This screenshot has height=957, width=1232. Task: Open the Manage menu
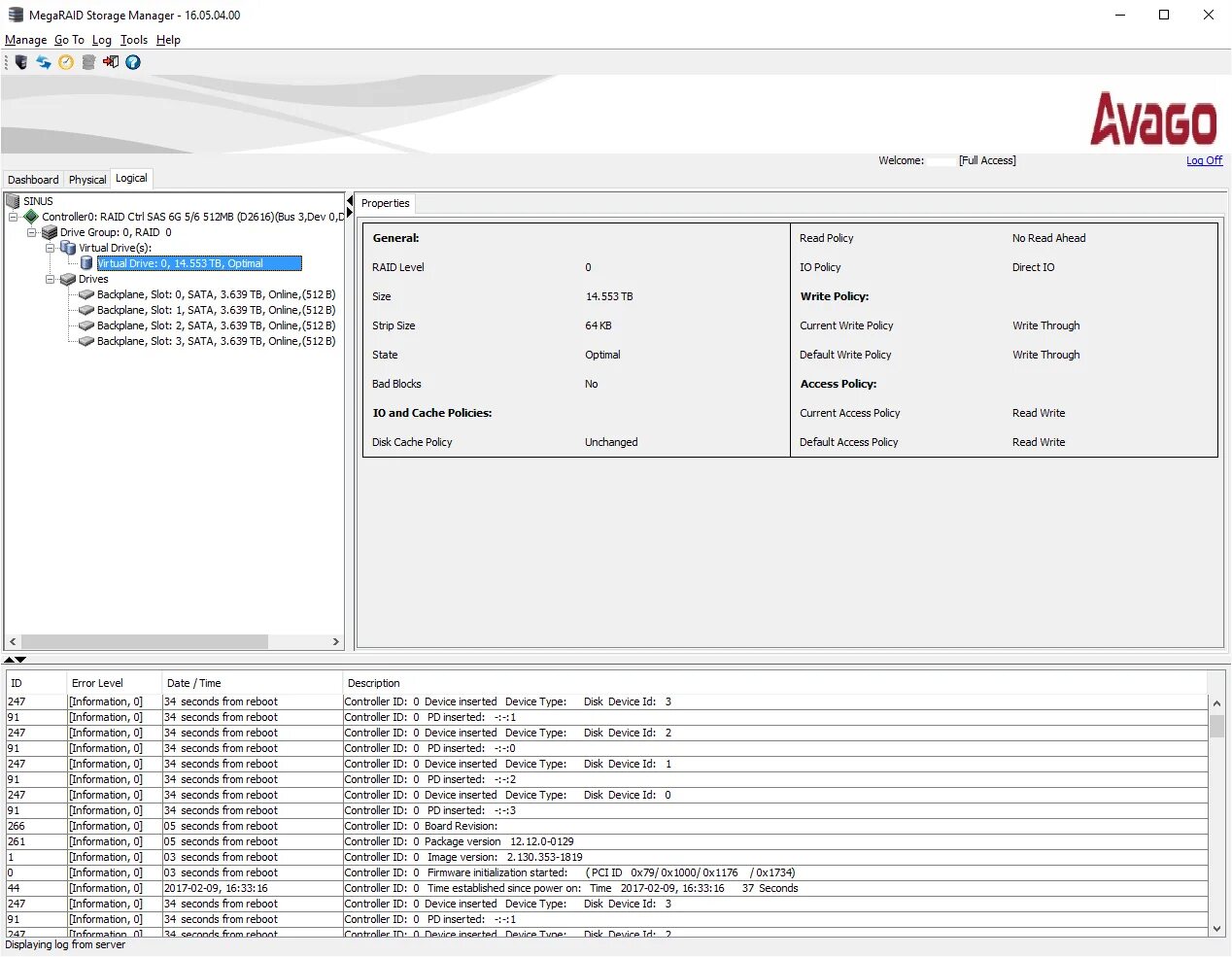26,40
